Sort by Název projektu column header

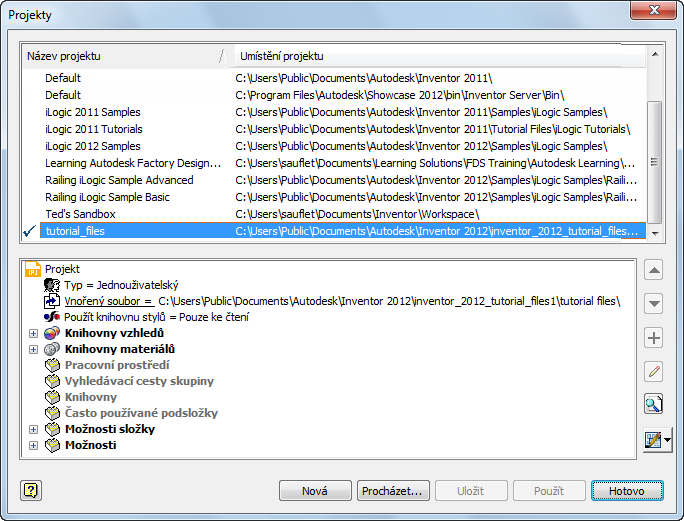pyautogui.click(x=126, y=56)
